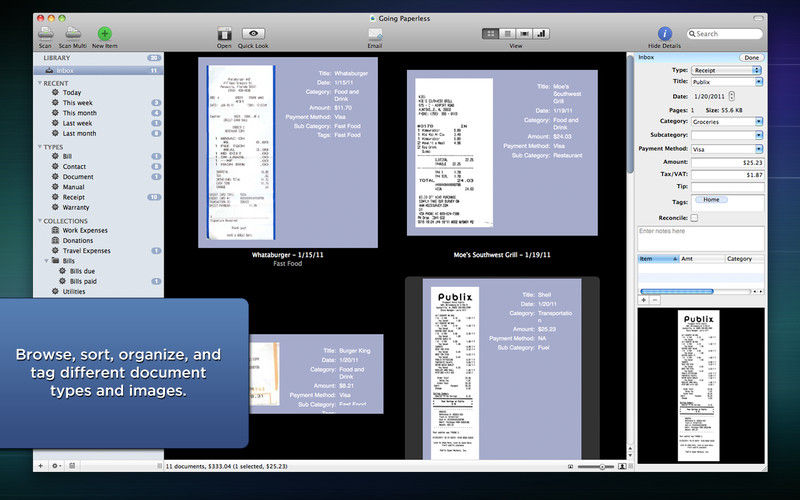Click the Search field in toolbar
The image size is (800, 500).
724,34
